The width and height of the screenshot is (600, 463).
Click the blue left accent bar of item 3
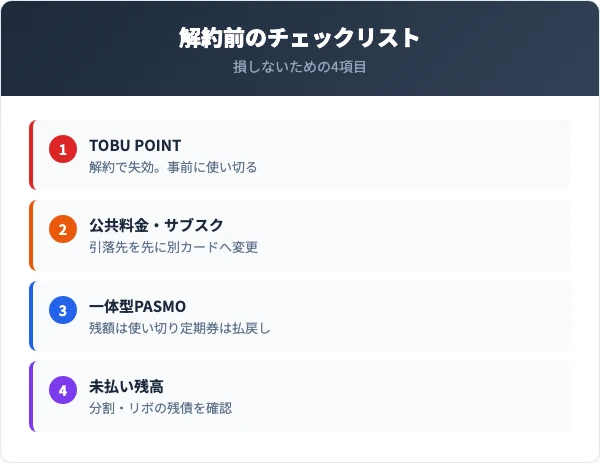pyautogui.click(x=31, y=316)
